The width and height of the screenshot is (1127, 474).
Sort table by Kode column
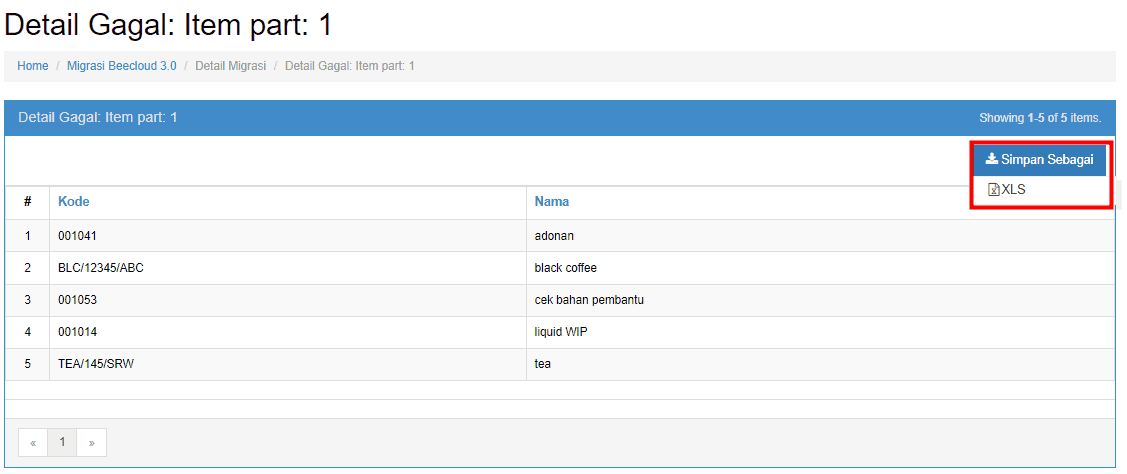pos(73,202)
